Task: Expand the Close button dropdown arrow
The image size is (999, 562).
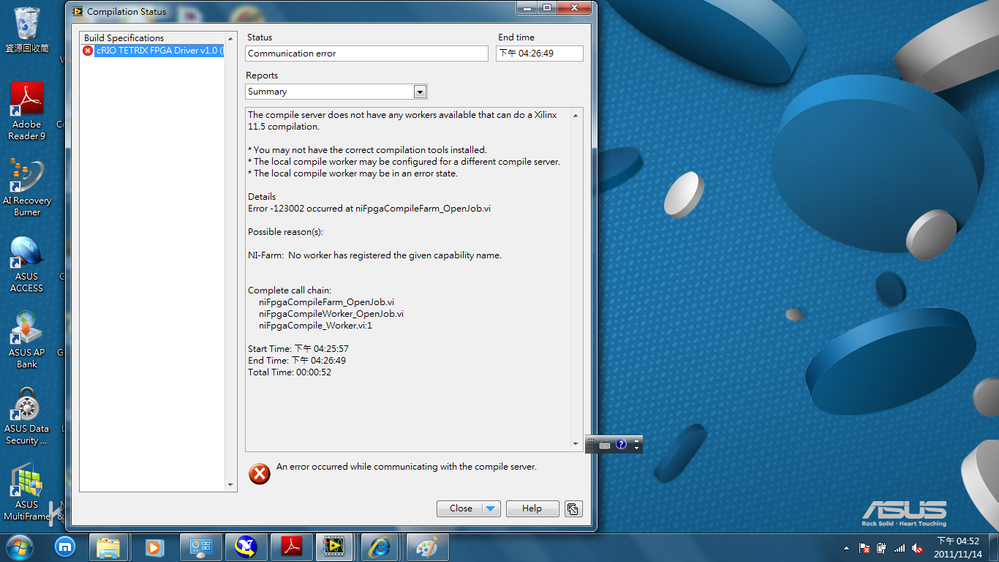Action: click(x=490, y=508)
